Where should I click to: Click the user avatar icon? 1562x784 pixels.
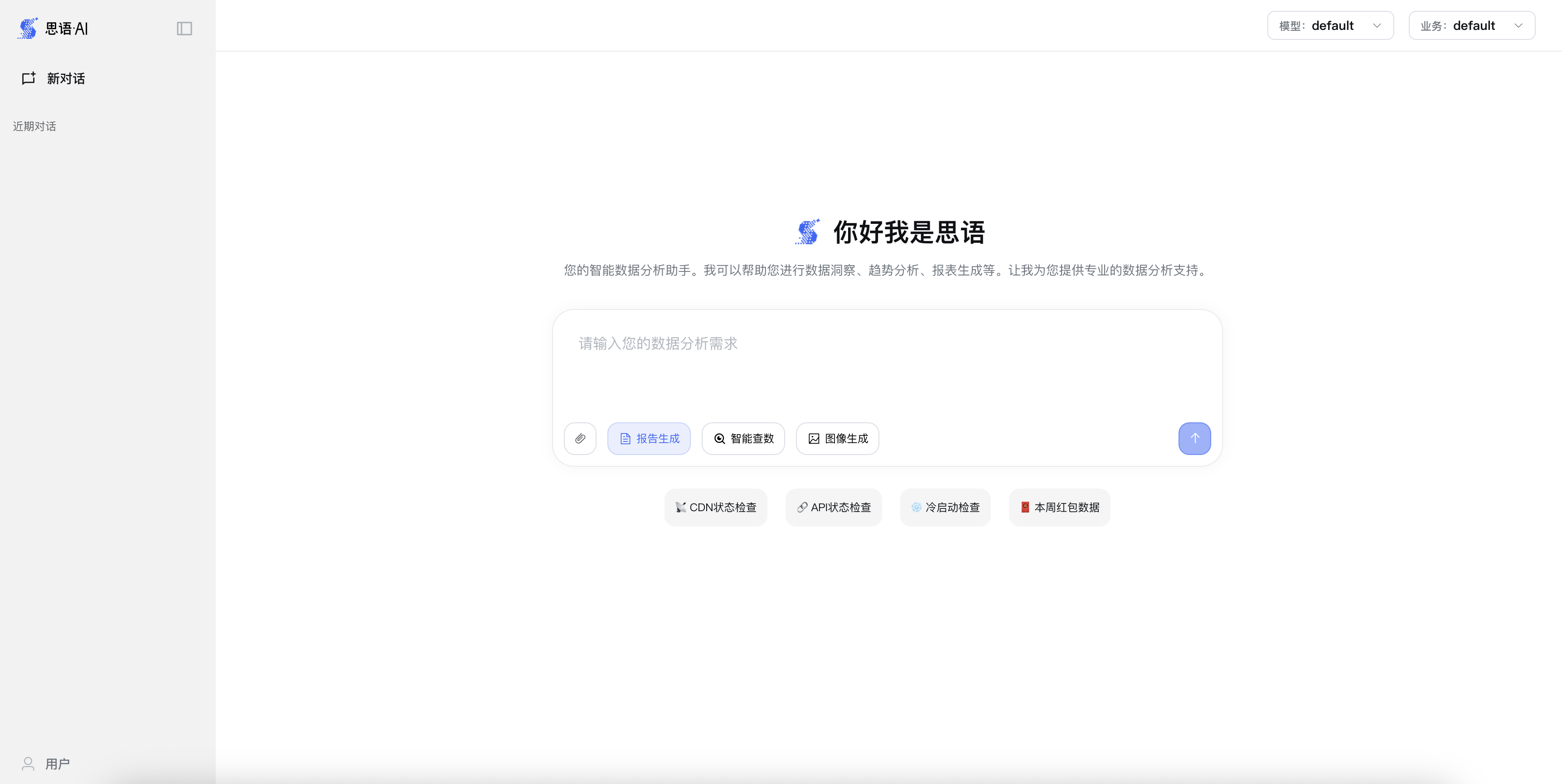[x=28, y=764]
